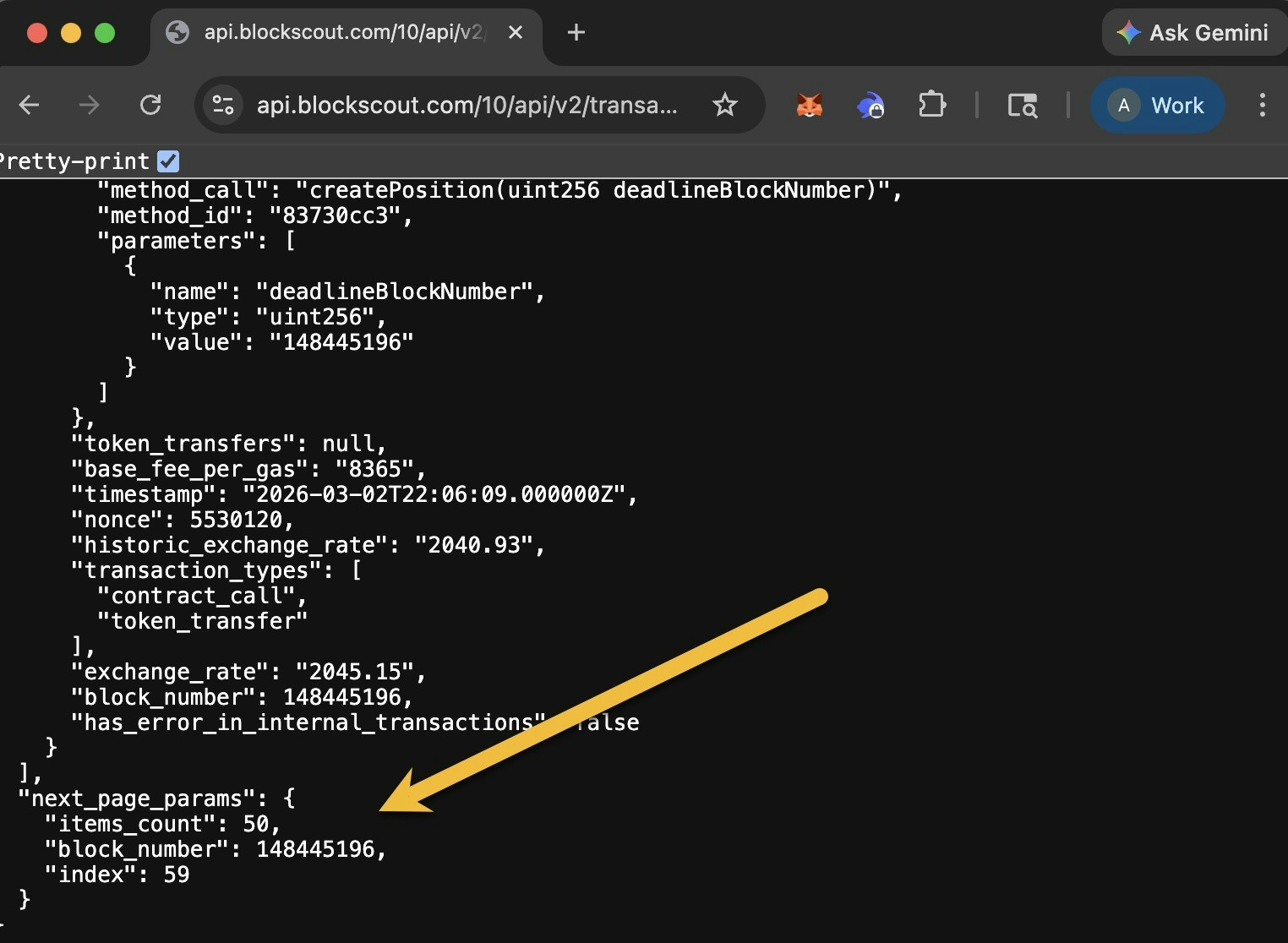Image resolution: width=1288 pixels, height=943 pixels.
Task: Open the MetaMask fox extension
Action: pyautogui.click(x=809, y=105)
